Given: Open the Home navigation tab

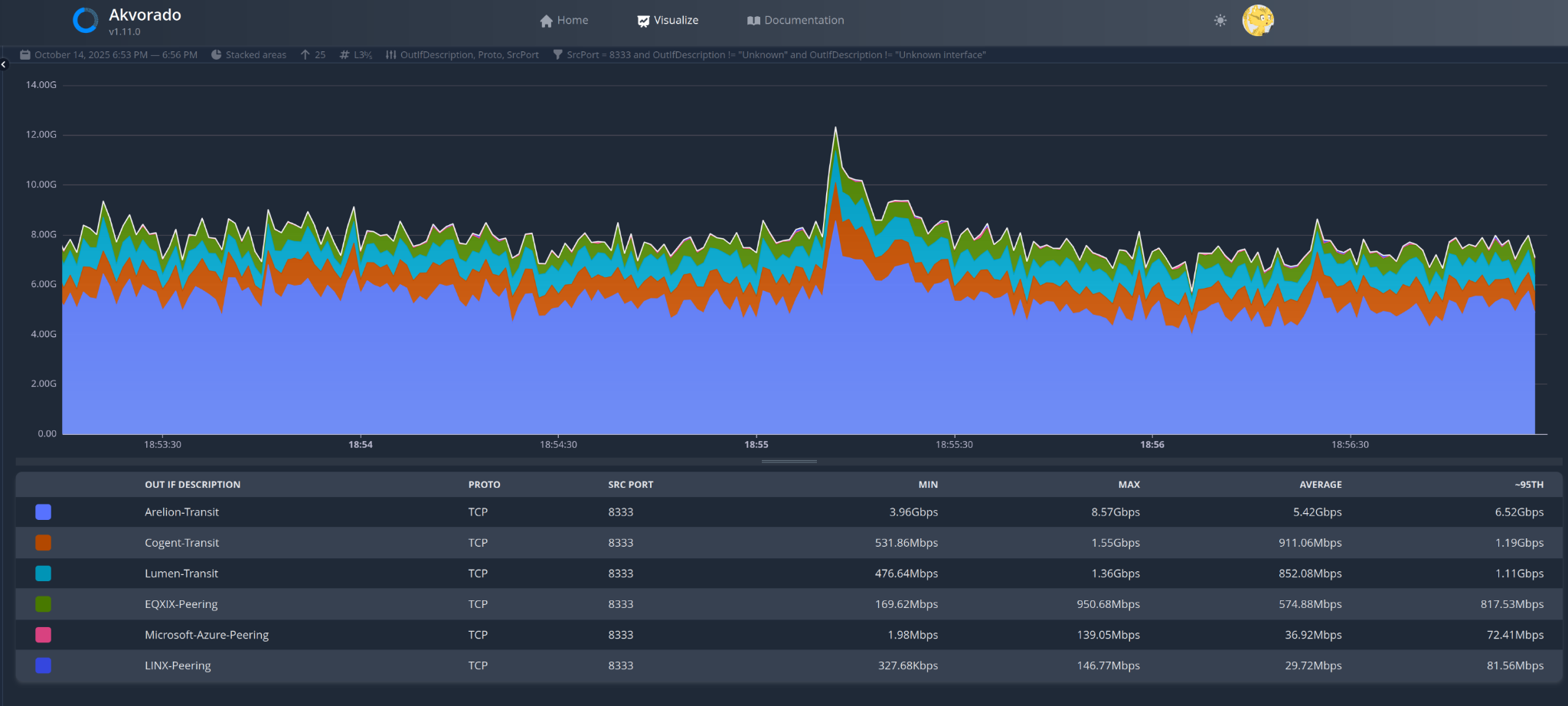Looking at the screenshot, I should (x=564, y=21).
